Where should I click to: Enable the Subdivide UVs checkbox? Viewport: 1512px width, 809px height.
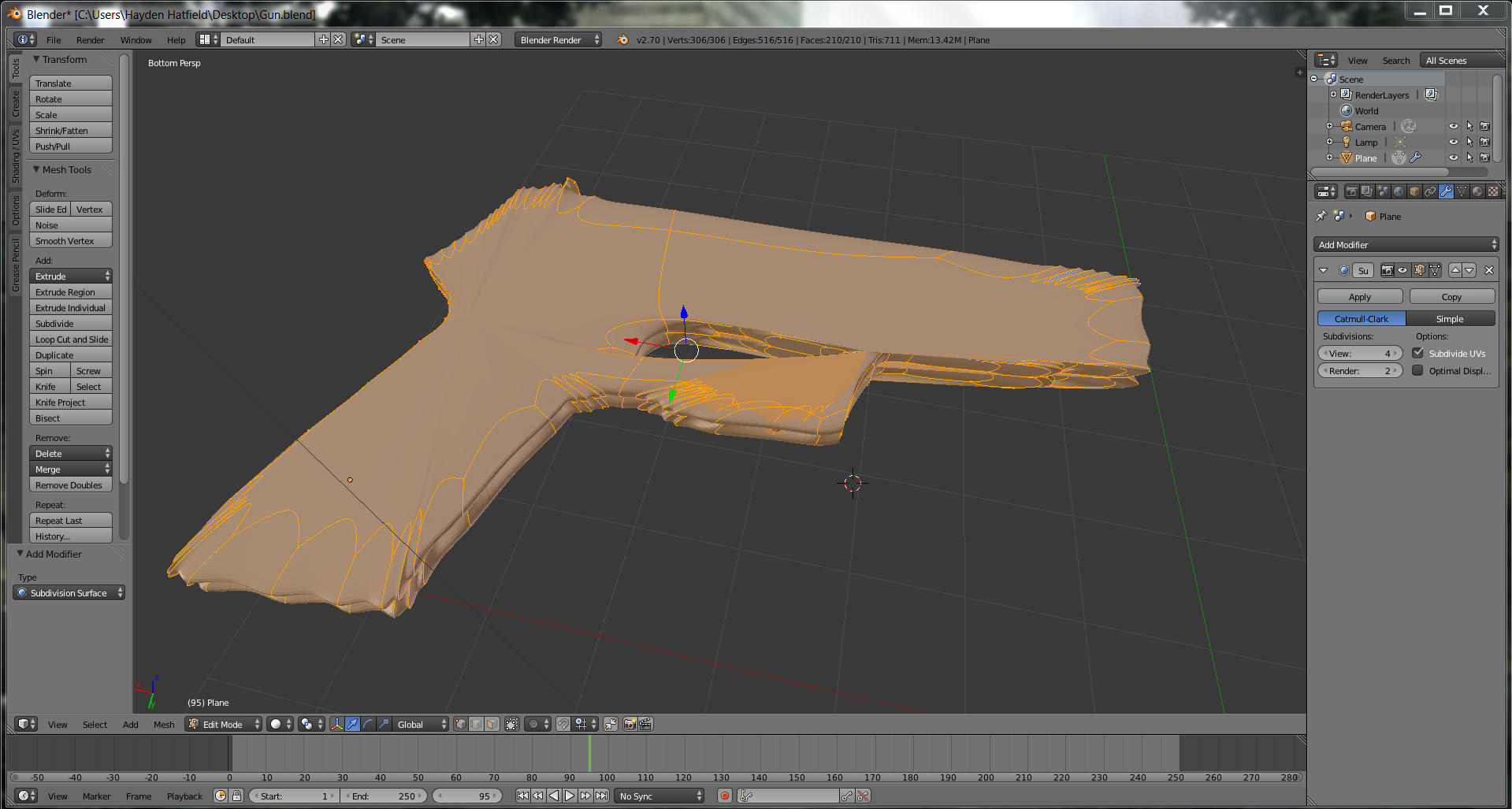point(1417,353)
